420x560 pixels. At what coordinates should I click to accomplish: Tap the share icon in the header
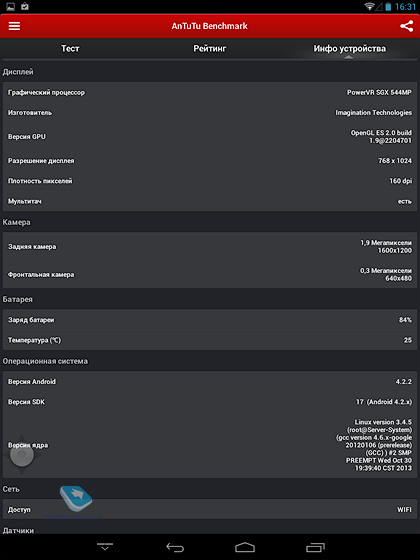coord(406,26)
